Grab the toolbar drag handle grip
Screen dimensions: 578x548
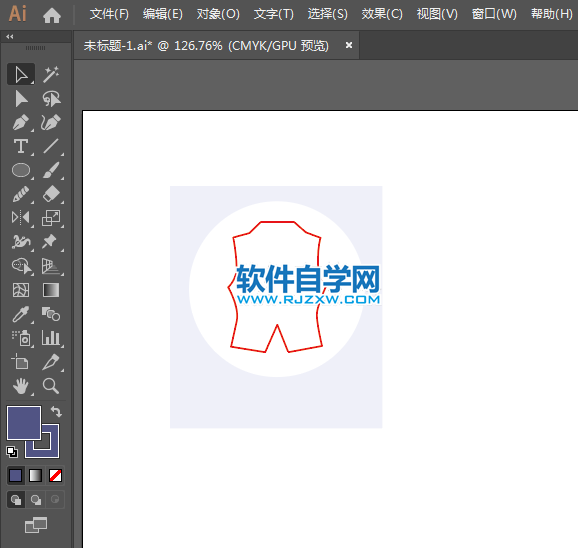point(35,48)
